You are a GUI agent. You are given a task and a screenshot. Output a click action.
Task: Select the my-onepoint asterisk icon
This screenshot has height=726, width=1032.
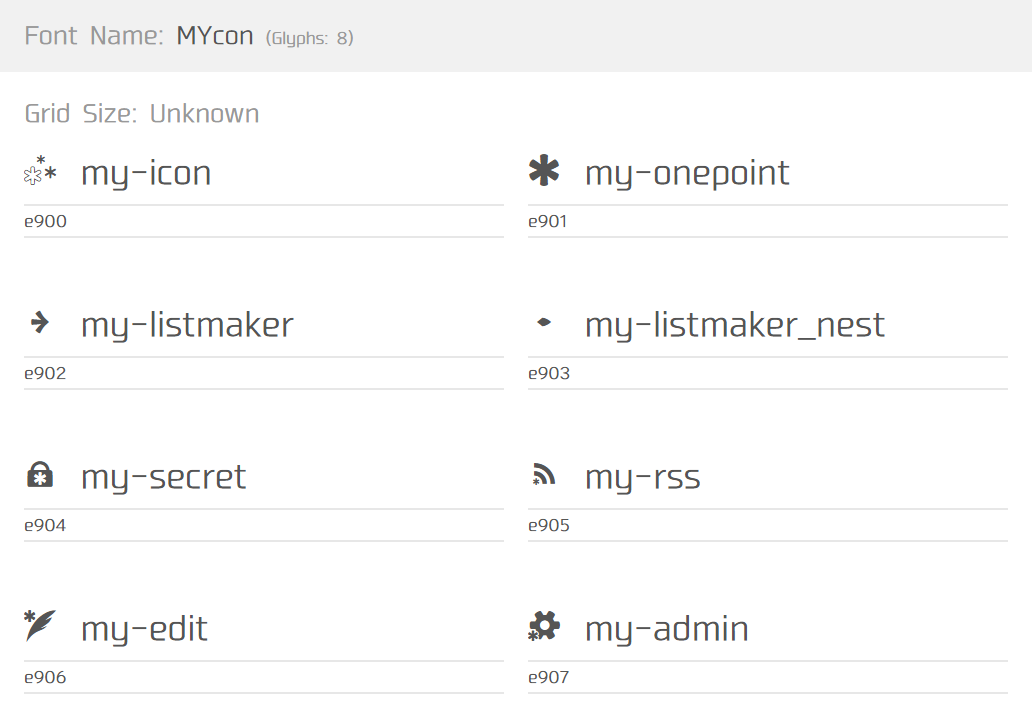(x=543, y=171)
